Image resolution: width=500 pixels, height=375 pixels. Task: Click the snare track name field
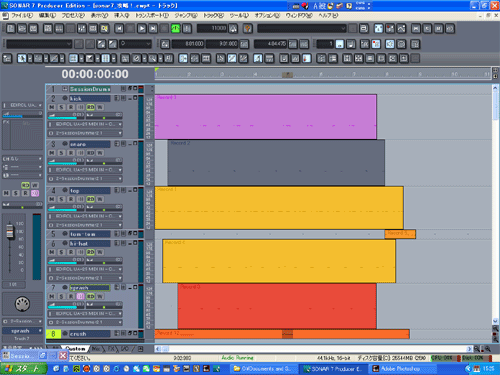point(89,144)
